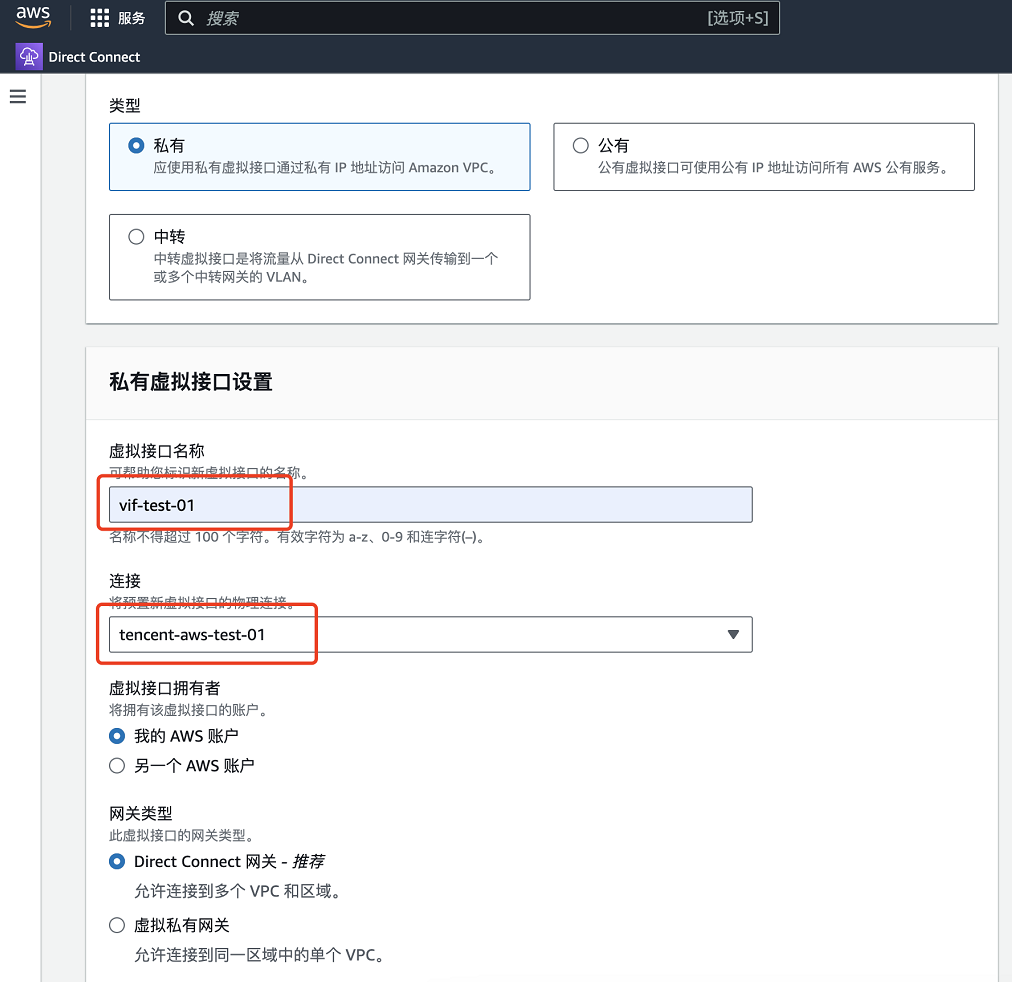Choose 另一个 AWS 账户 as owner

[117, 766]
